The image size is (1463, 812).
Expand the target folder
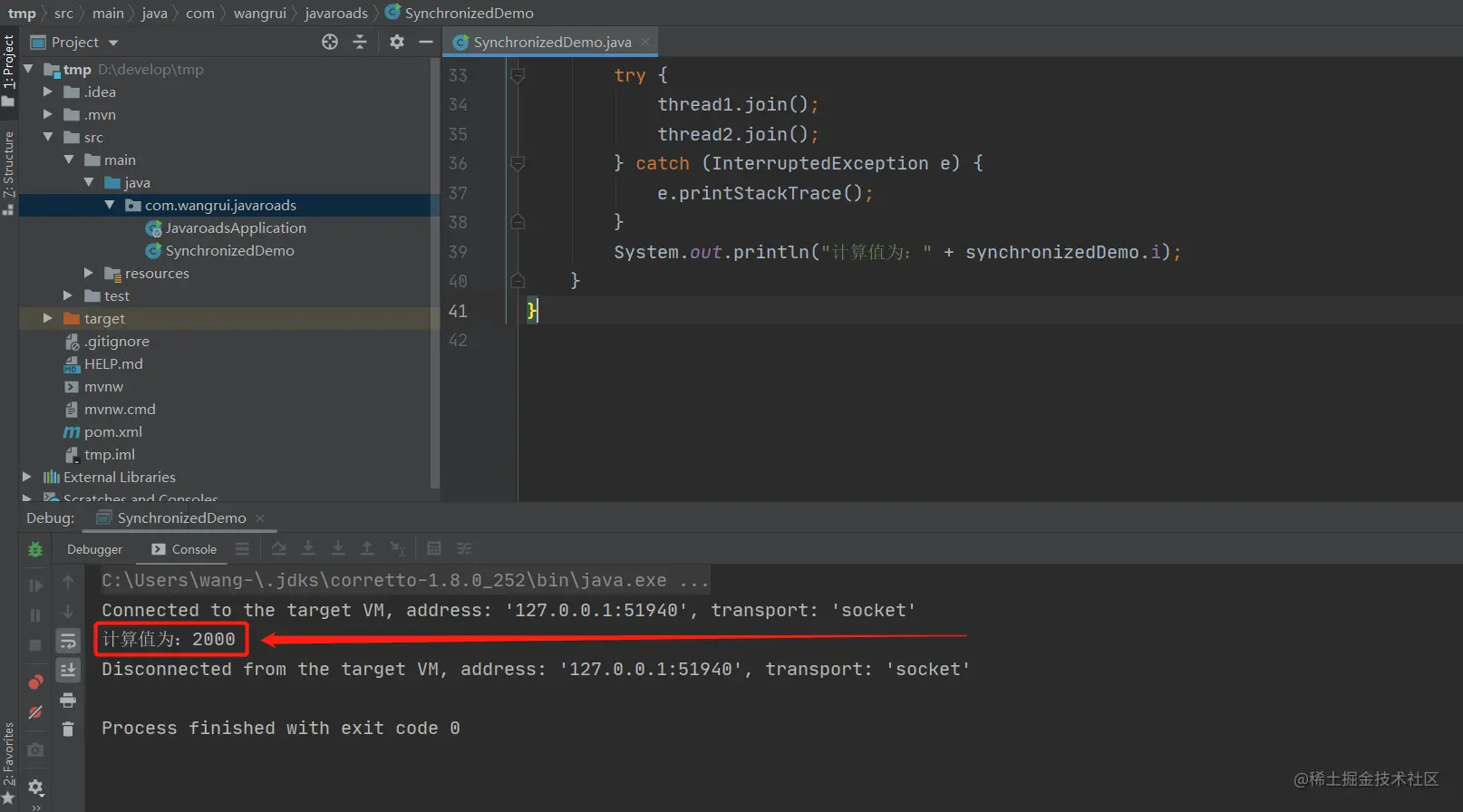click(x=48, y=318)
